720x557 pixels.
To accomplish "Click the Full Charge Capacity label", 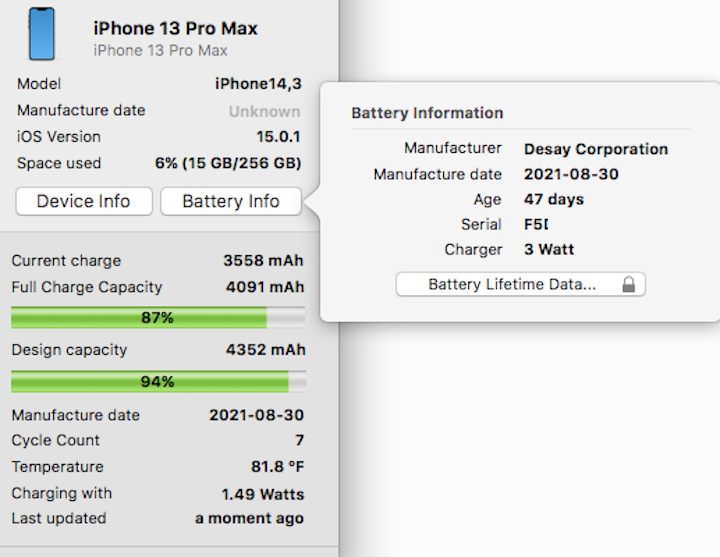I will [87, 287].
